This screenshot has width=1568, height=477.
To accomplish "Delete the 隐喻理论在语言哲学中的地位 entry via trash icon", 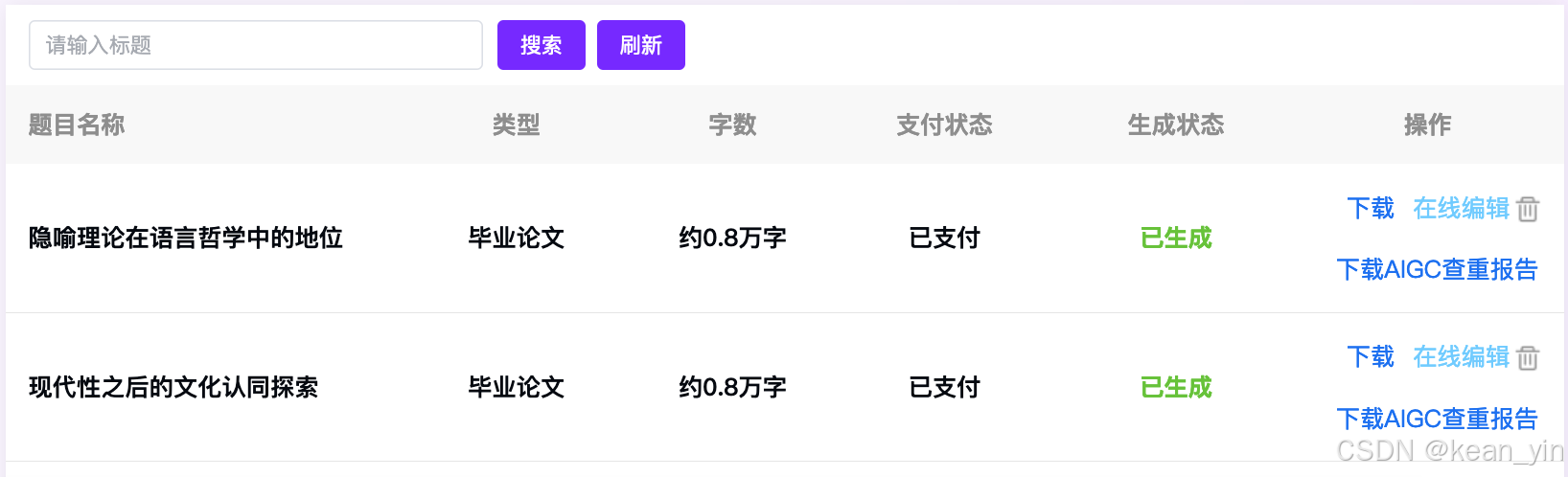I will pos(1528,209).
